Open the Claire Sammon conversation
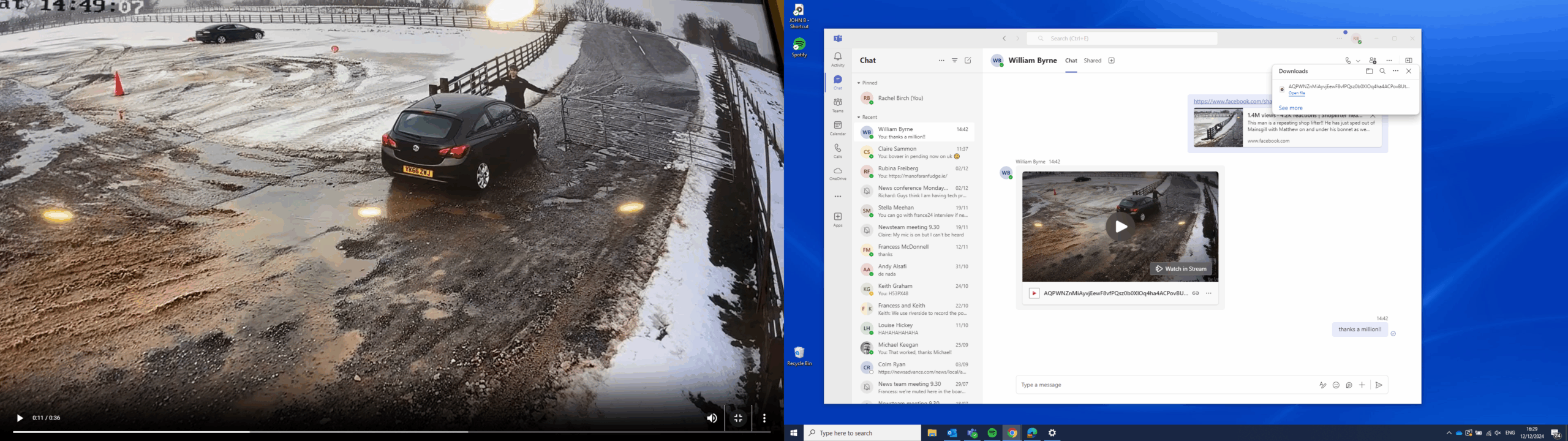This screenshot has height=441, width=1568. point(914,152)
